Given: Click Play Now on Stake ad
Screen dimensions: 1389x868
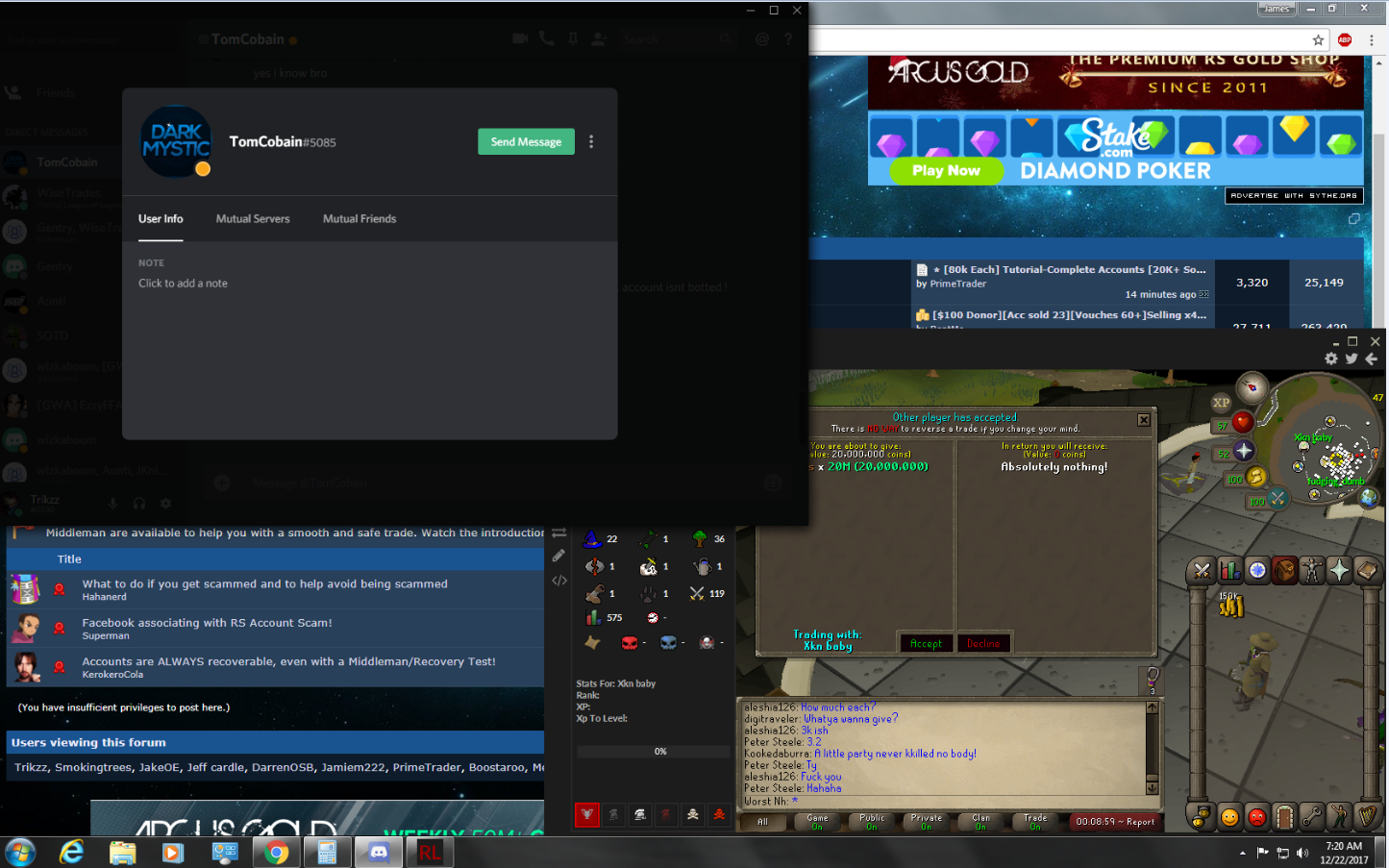Looking at the screenshot, I should [946, 170].
